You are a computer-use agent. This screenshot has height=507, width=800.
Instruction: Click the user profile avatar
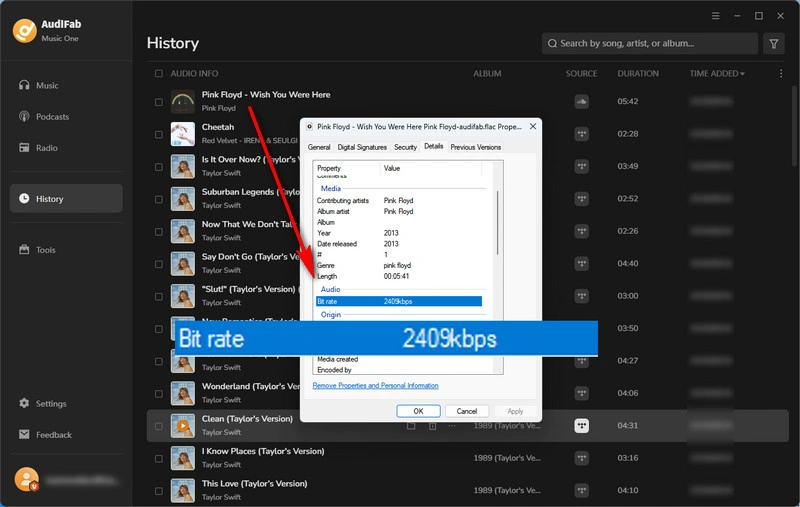click(26, 479)
